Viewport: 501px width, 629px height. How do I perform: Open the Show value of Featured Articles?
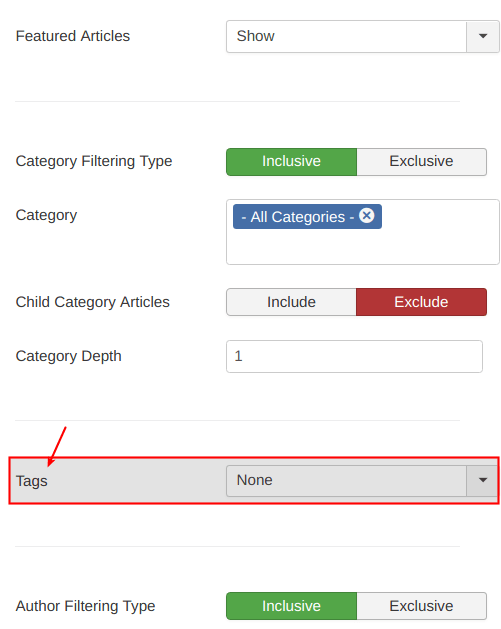[x=347, y=37]
